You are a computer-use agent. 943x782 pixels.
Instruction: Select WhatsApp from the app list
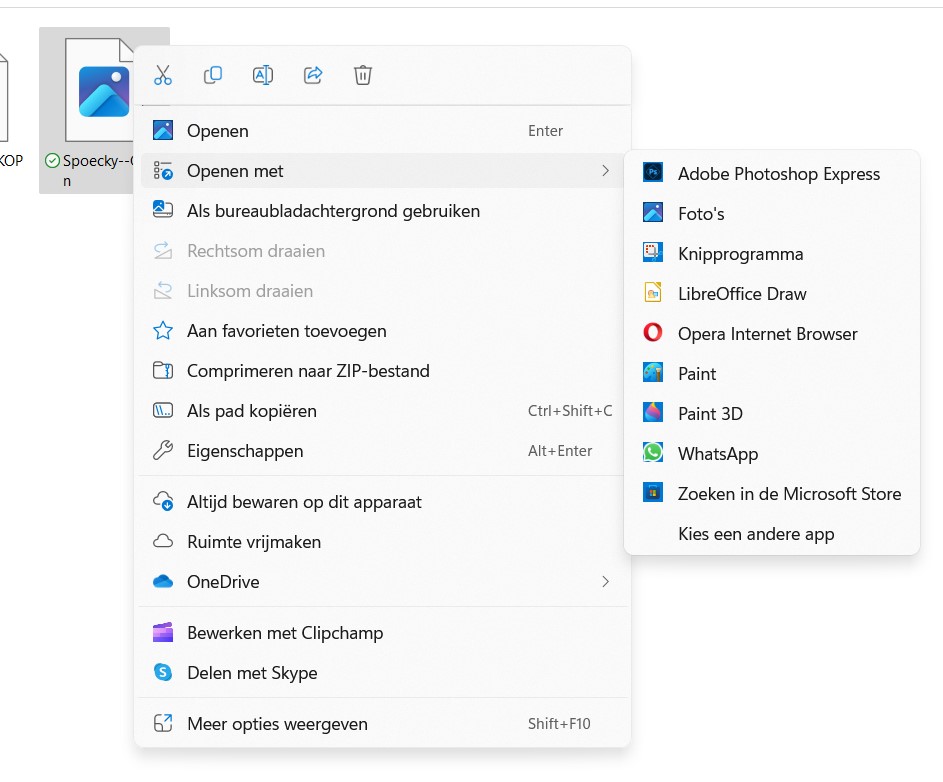tap(717, 454)
